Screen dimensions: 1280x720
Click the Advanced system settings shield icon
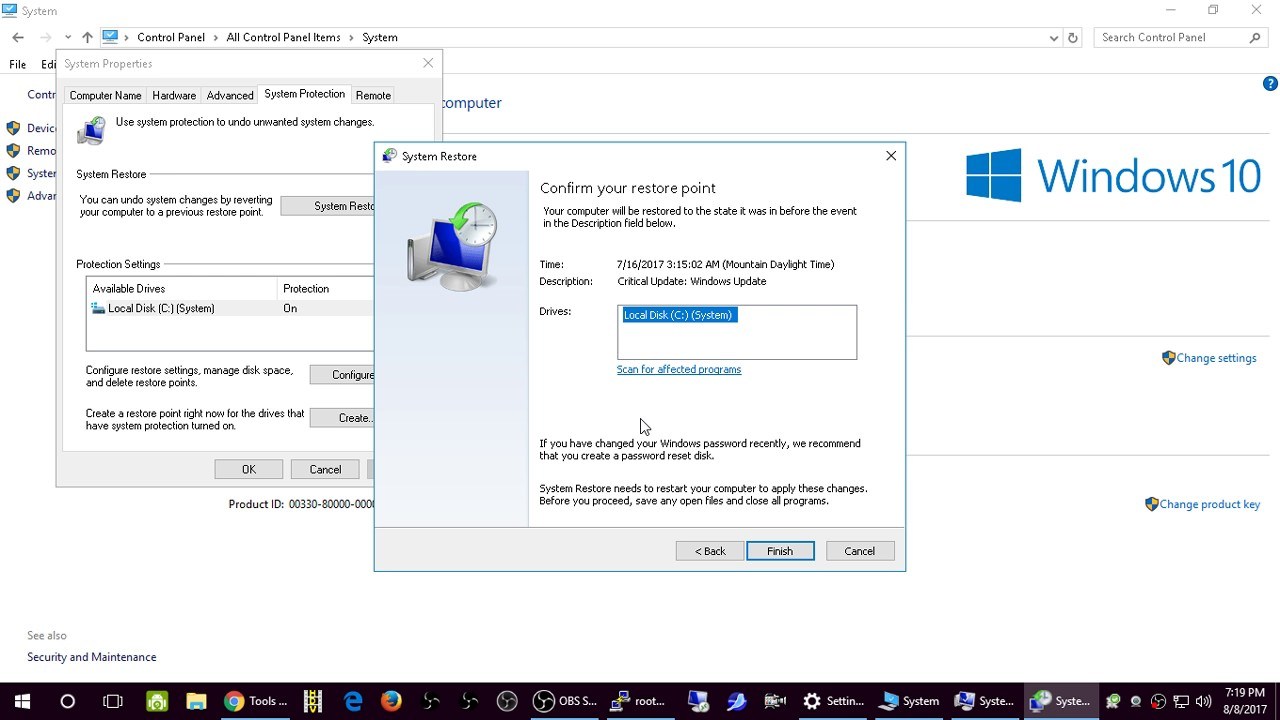[13, 196]
